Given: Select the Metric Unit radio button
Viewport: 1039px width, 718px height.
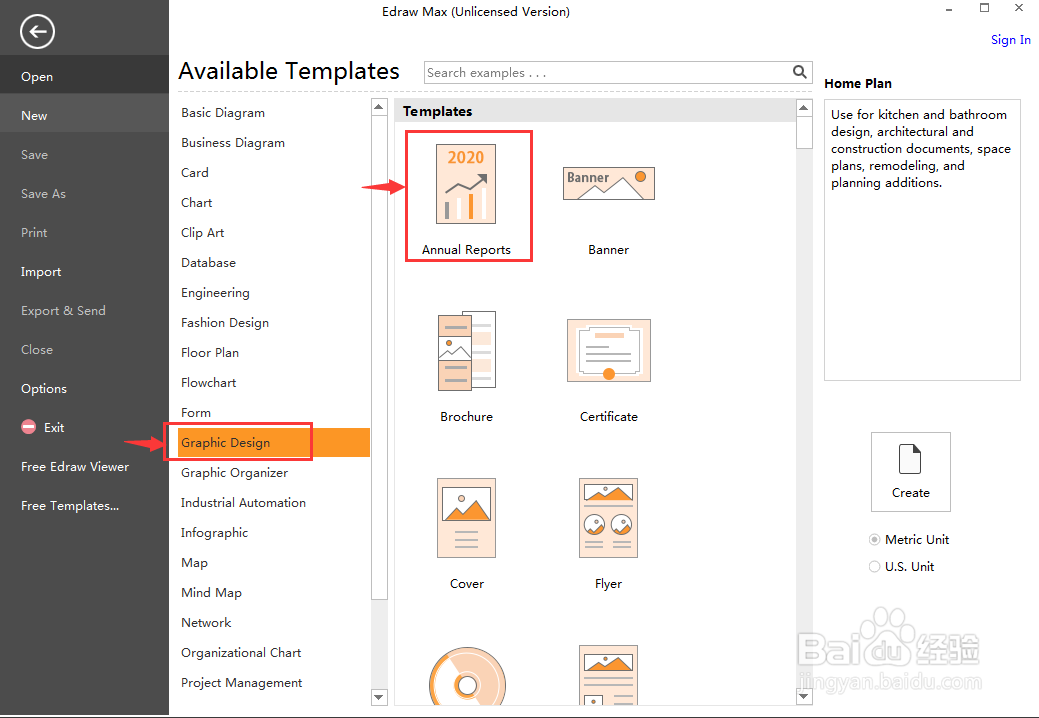Looking at the screenshot, I should tap(875, 539).
